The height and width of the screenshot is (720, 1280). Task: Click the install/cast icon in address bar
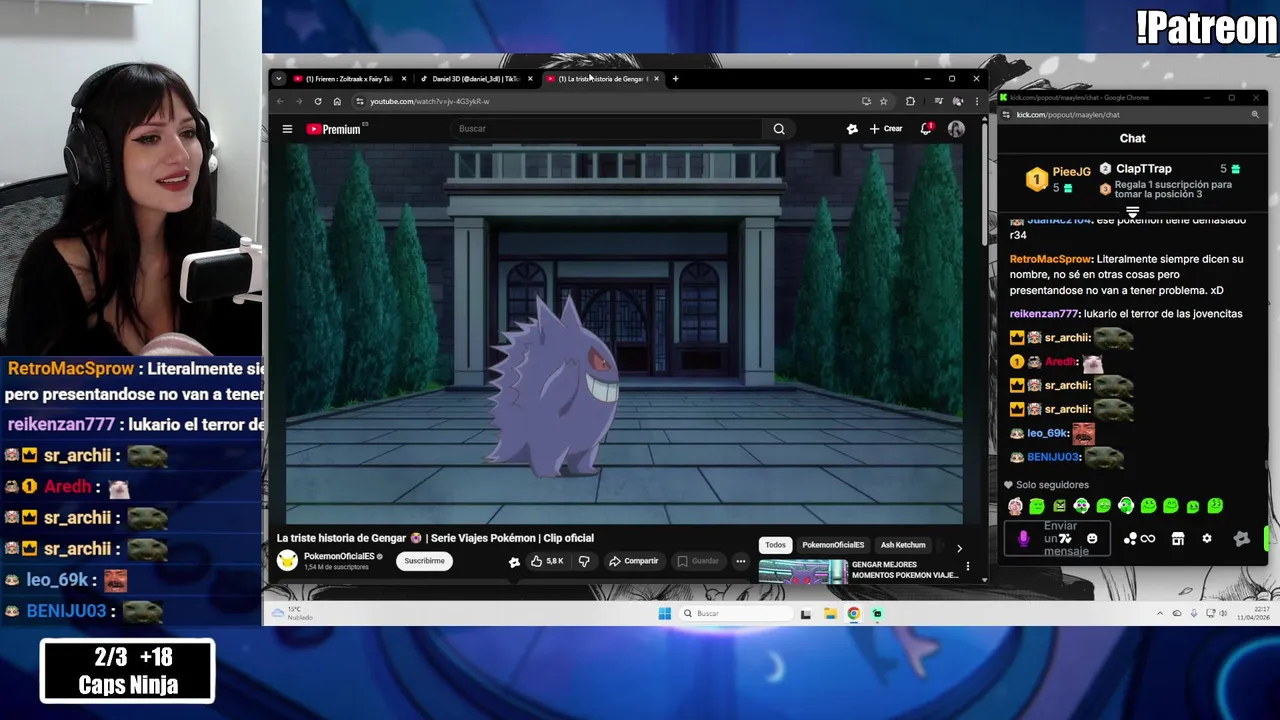pyautogui.click(x=866, y=101)
